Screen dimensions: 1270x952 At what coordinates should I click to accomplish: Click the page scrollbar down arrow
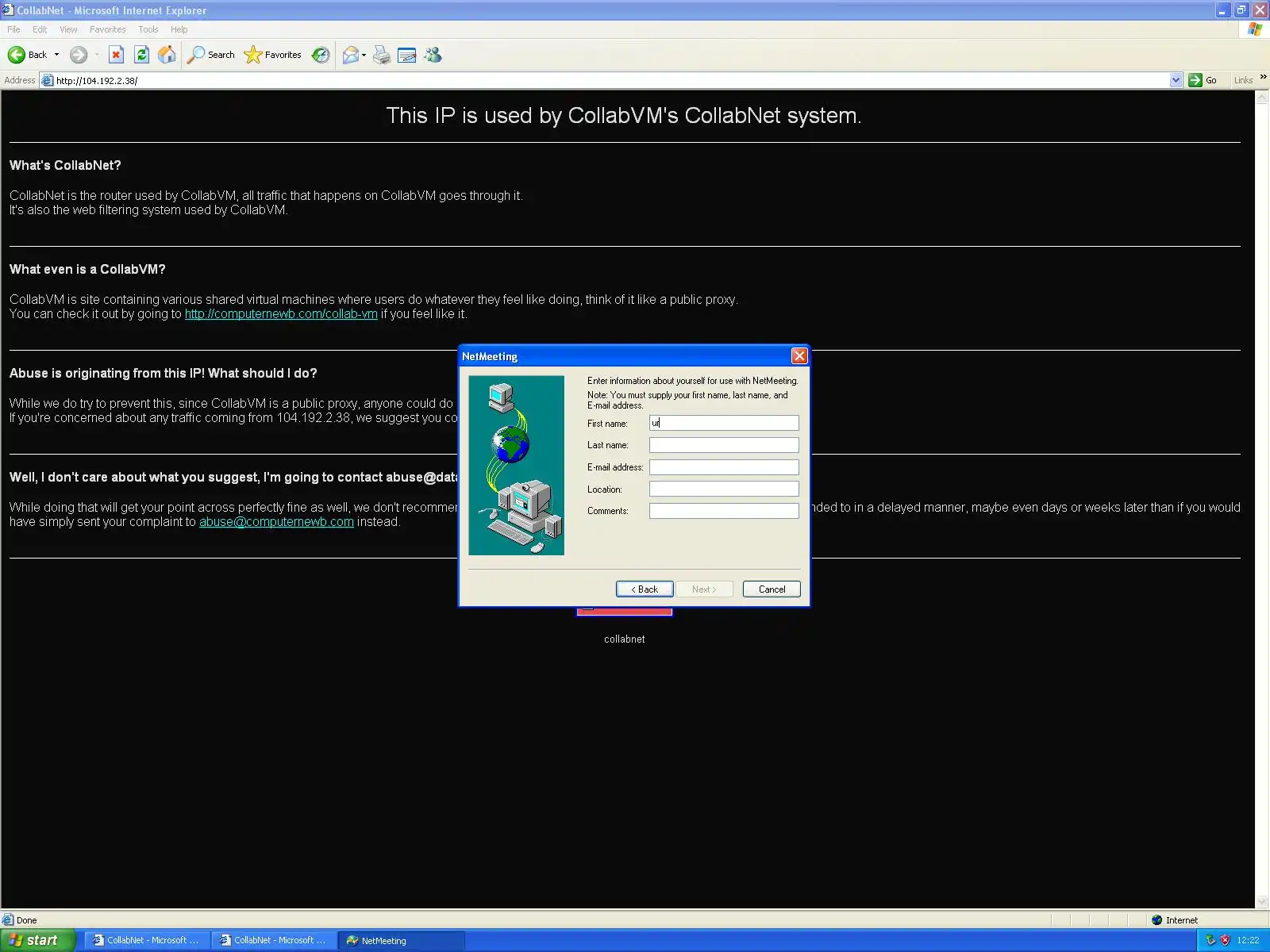point(1262,902)
